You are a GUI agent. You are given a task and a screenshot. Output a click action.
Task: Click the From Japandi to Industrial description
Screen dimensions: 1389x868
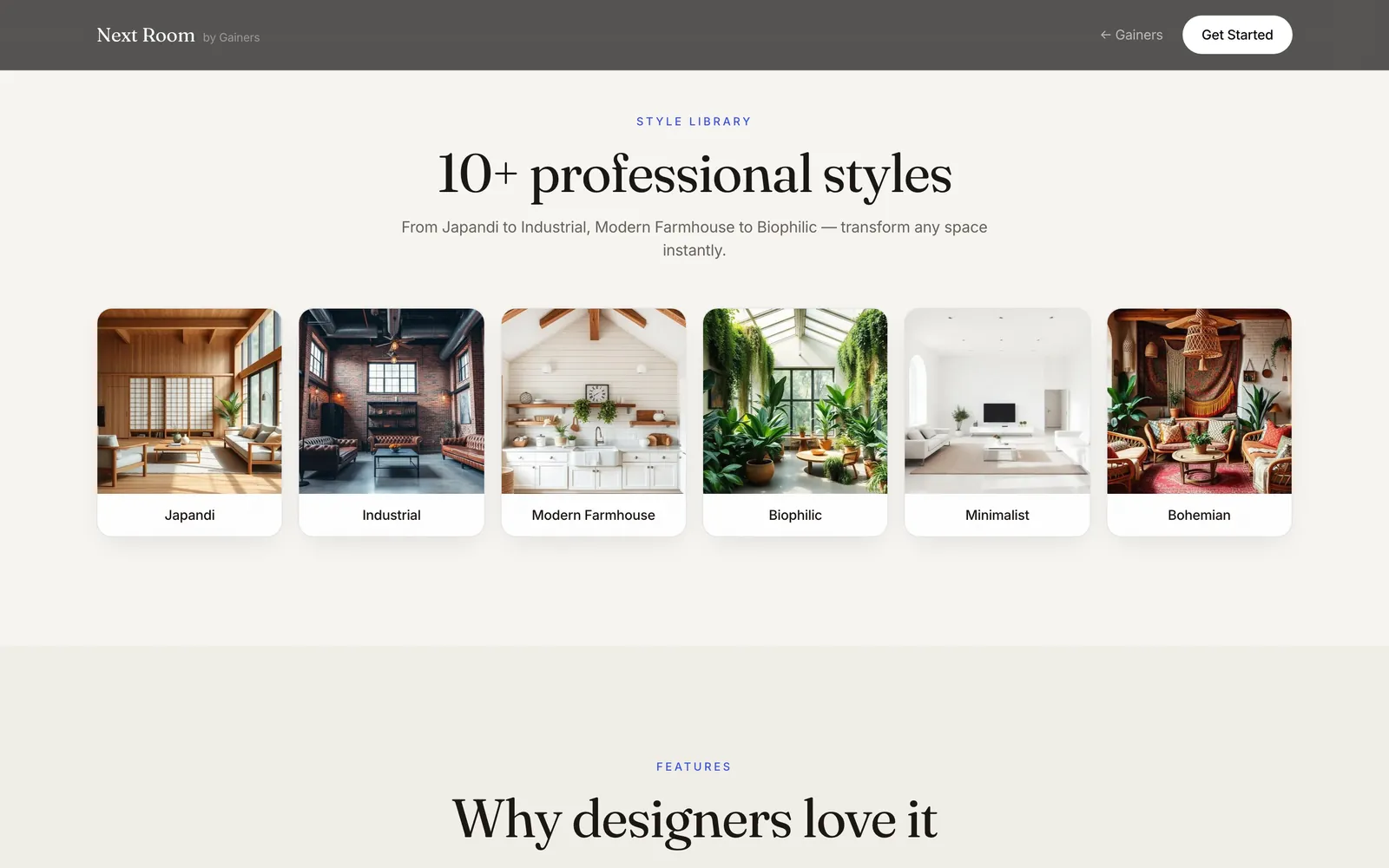[x=694, y=239]
